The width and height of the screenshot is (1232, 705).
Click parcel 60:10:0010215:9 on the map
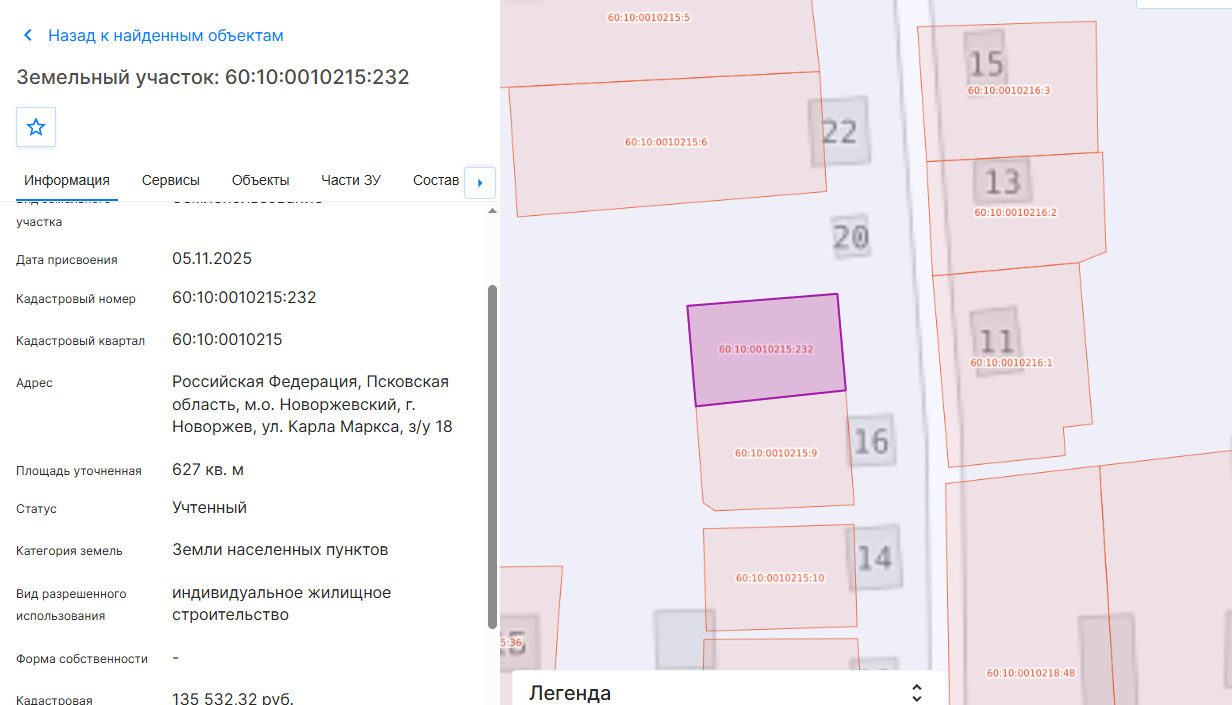coord(776,451)
